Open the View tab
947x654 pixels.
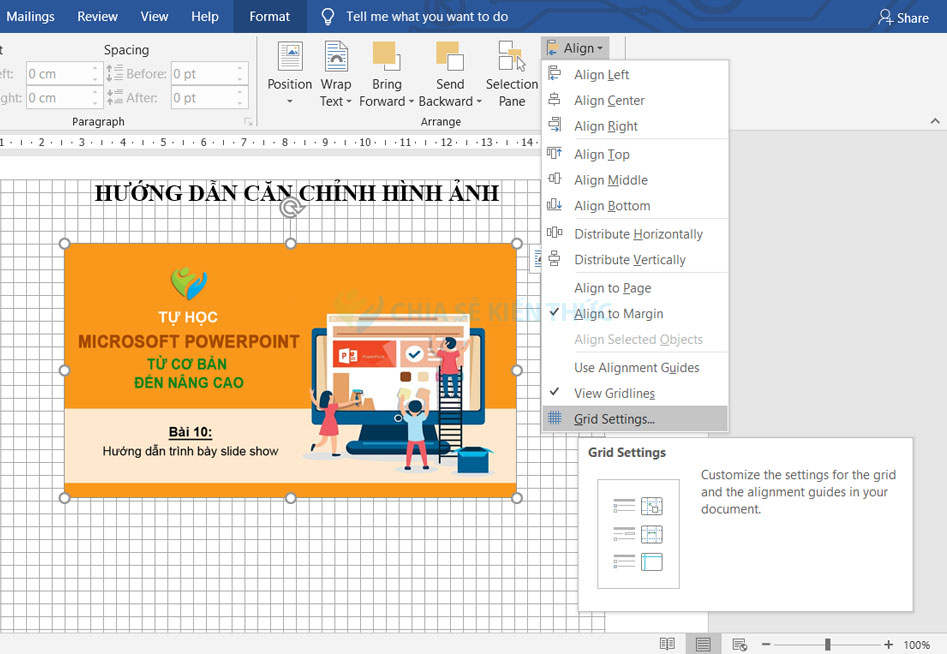point(154,16)
